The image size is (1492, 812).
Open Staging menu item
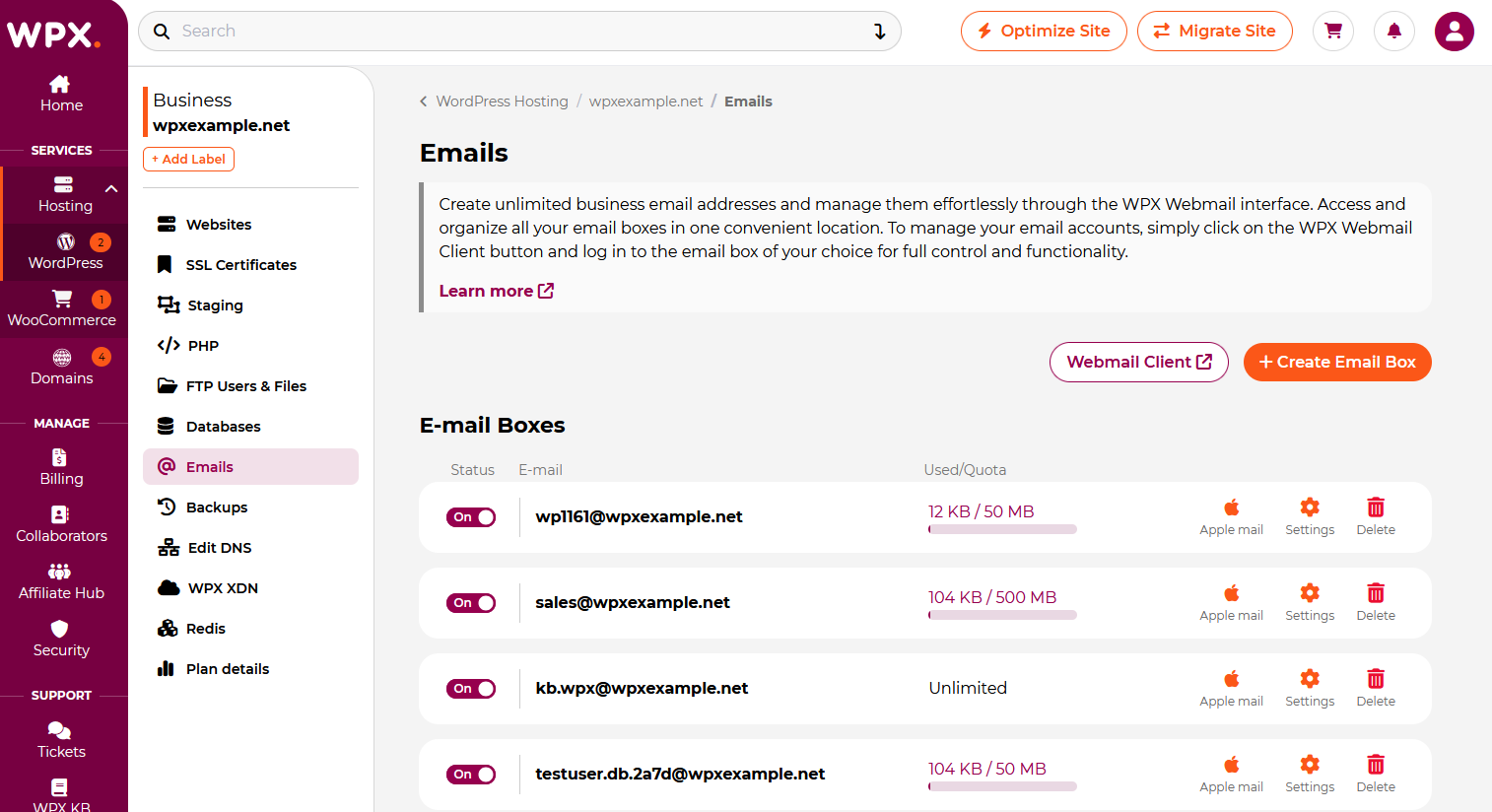(x=250, y=305)
